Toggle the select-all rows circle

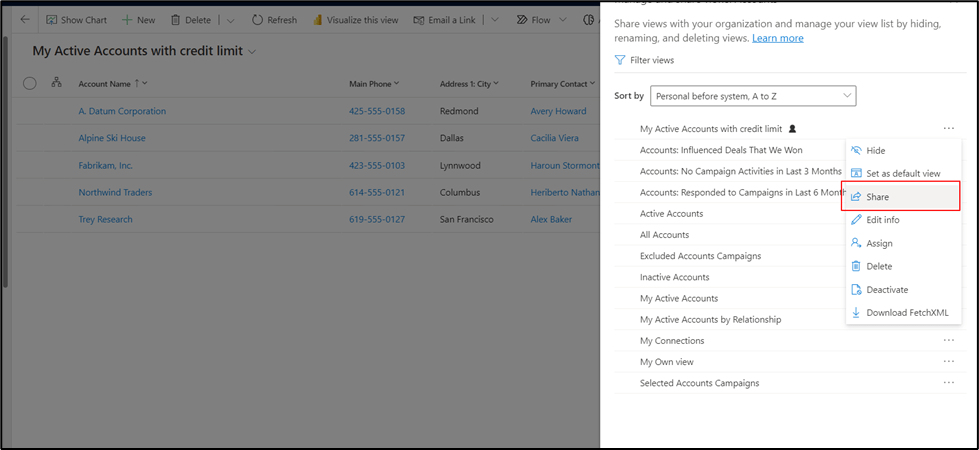pyautogui.click(x=29, y=84)
